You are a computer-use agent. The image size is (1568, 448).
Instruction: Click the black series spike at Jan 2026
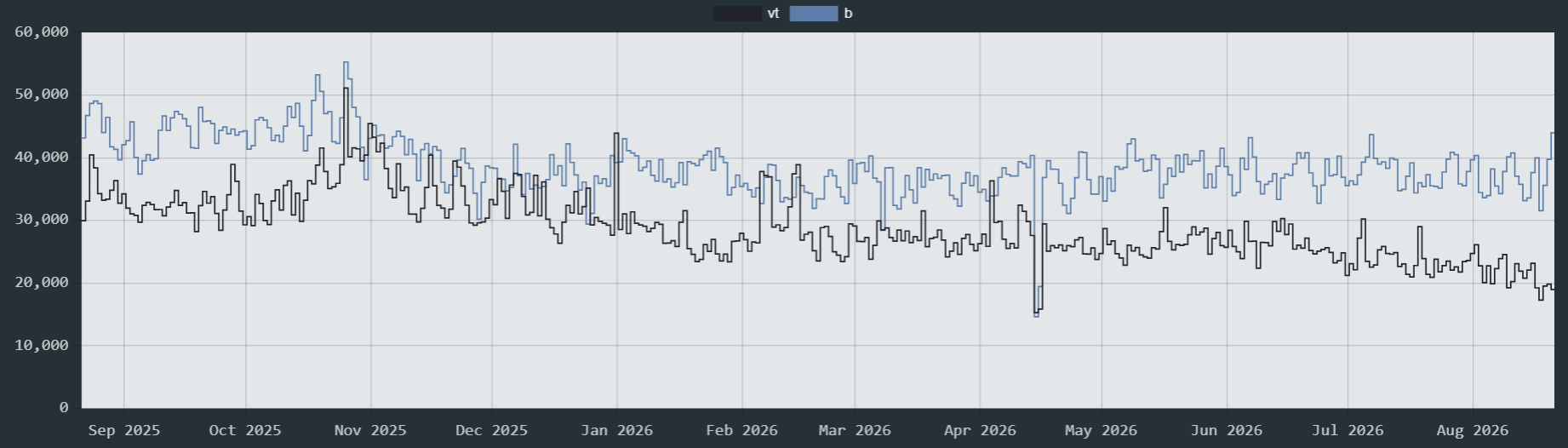coord(615,134)
